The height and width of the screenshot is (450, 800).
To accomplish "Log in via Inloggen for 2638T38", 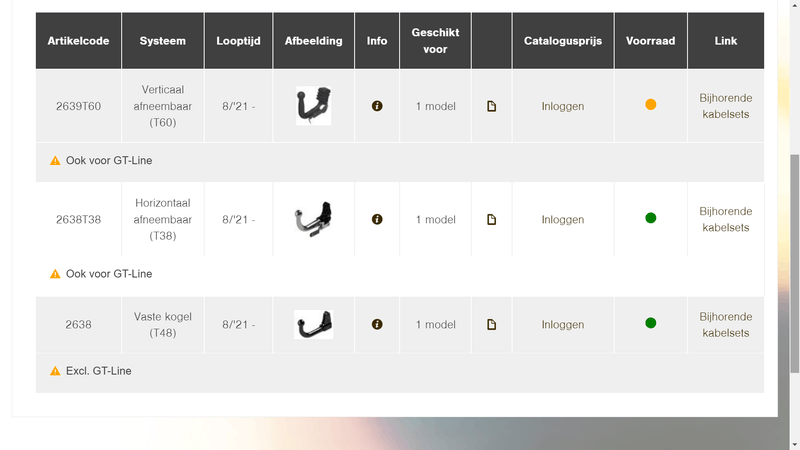I will coord(563,220).
